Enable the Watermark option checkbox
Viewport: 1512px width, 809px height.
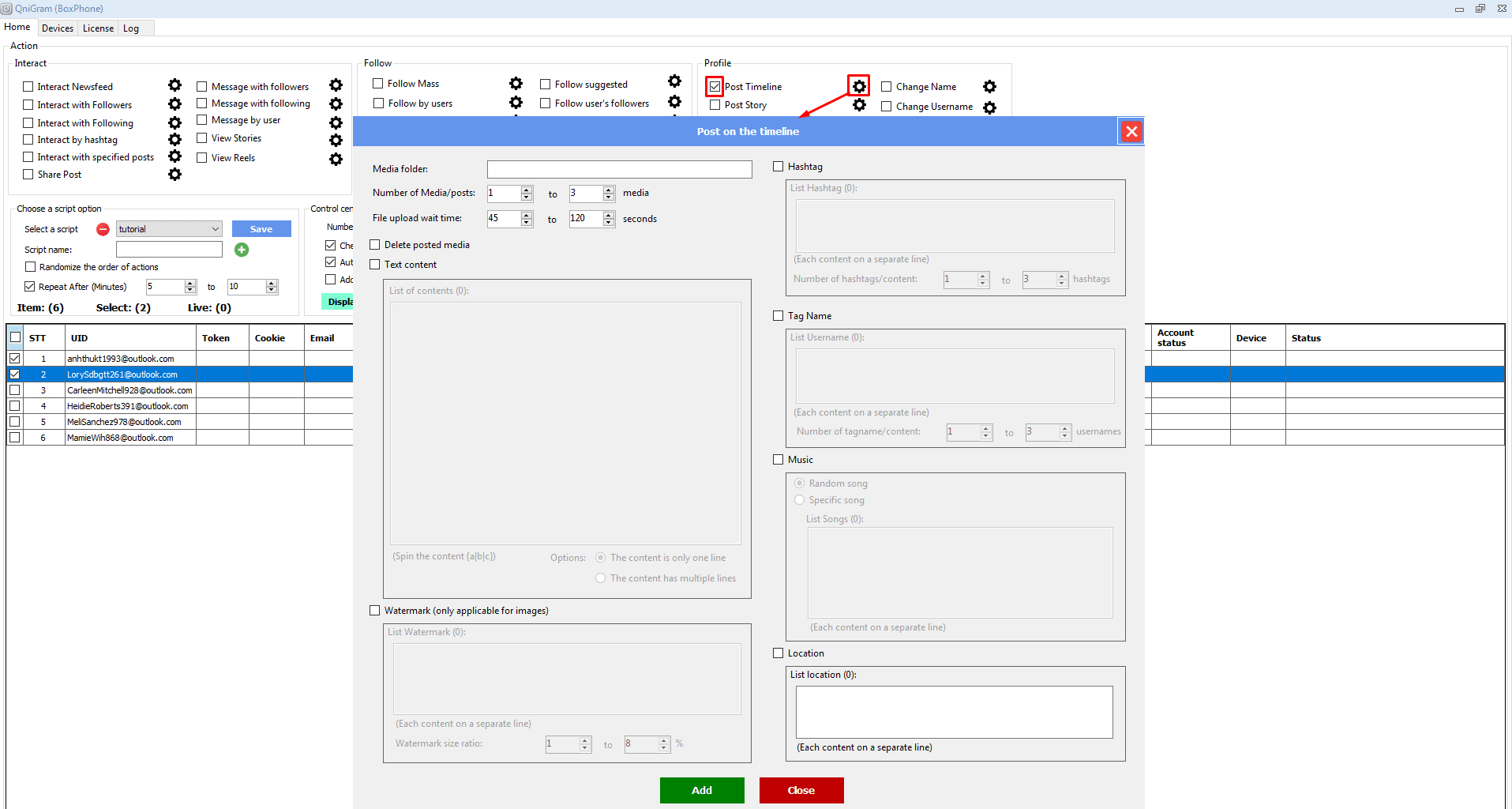coord(375,611)
